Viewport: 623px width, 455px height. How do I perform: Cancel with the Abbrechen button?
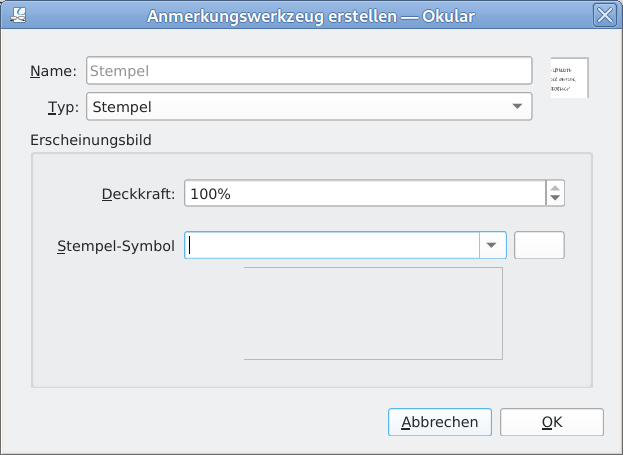pos(440,422)
